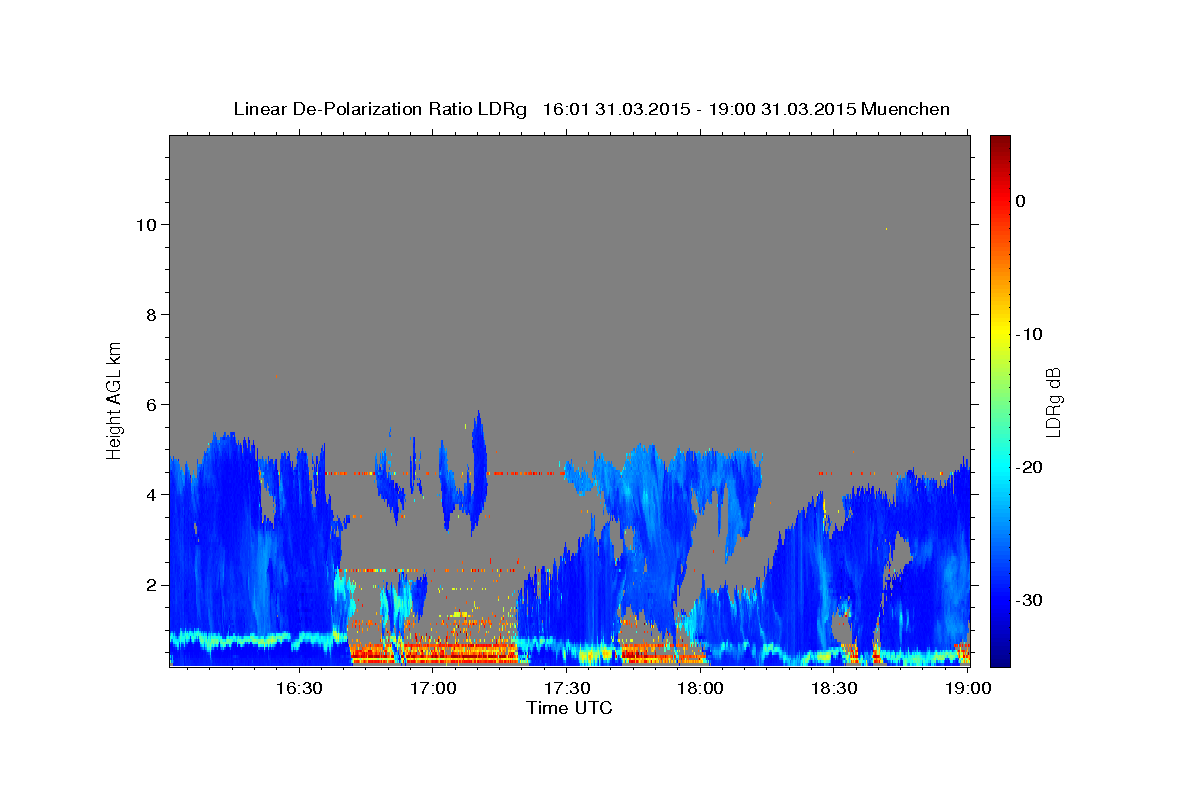This screenshot has height=800, width=1200.
Task: Click the 17:30 time tick label
Action: click(567, 688)
